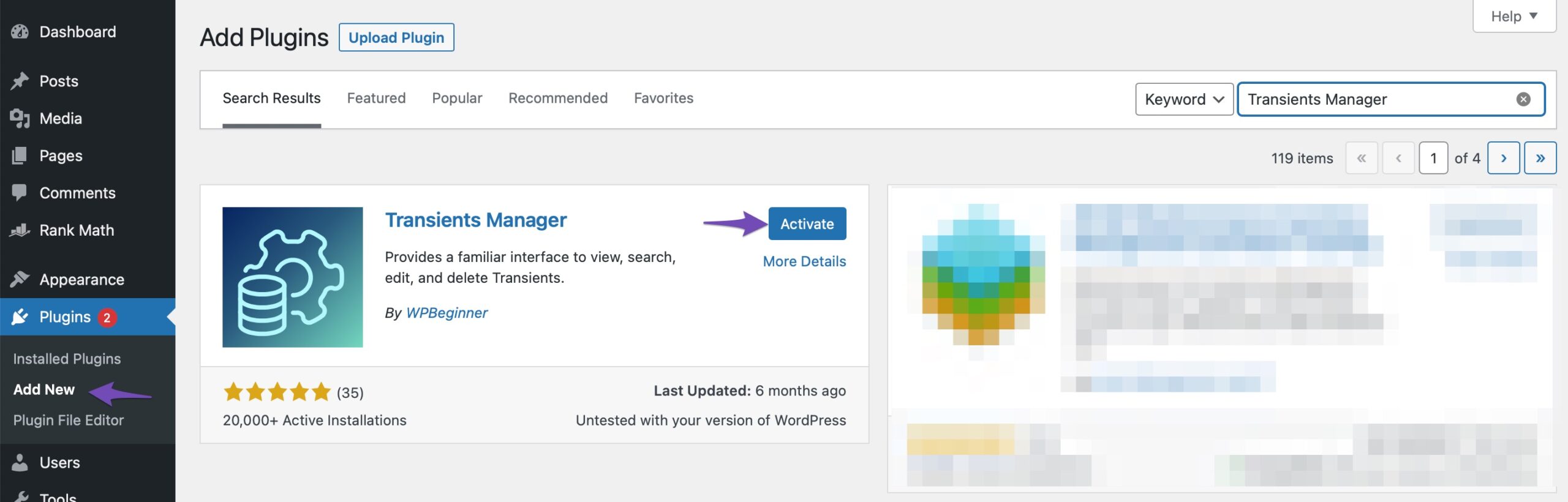1568x502 pixels.
Task: Click the '(35)' ratings count
Action: click(x=350, y=392)
